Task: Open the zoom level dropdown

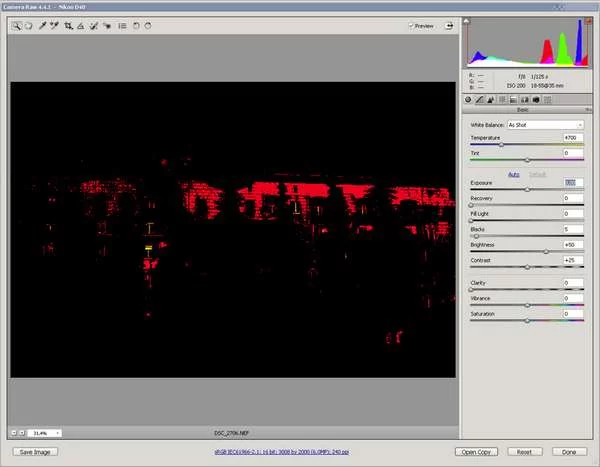Action: coord(57,433)
